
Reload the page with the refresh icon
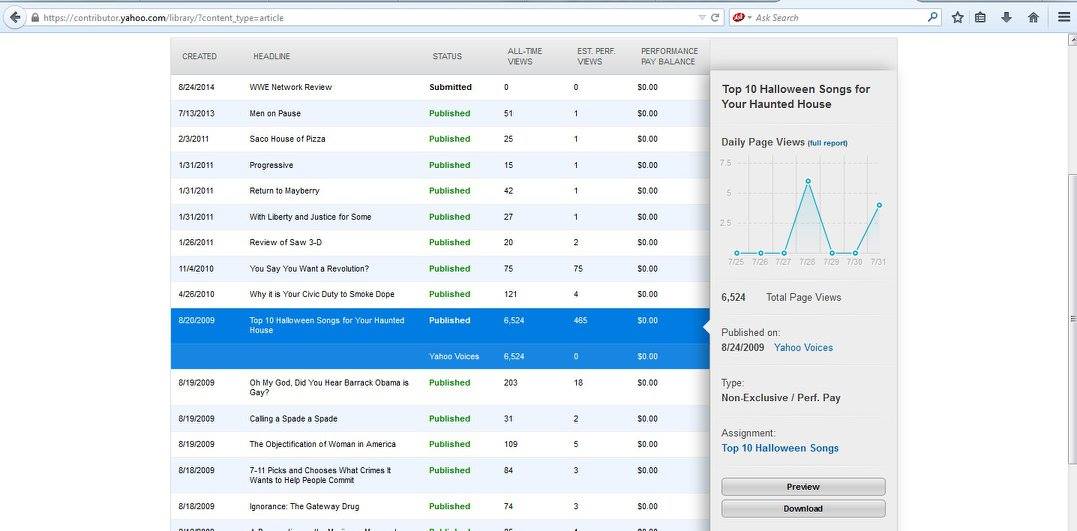pos(715,17)
